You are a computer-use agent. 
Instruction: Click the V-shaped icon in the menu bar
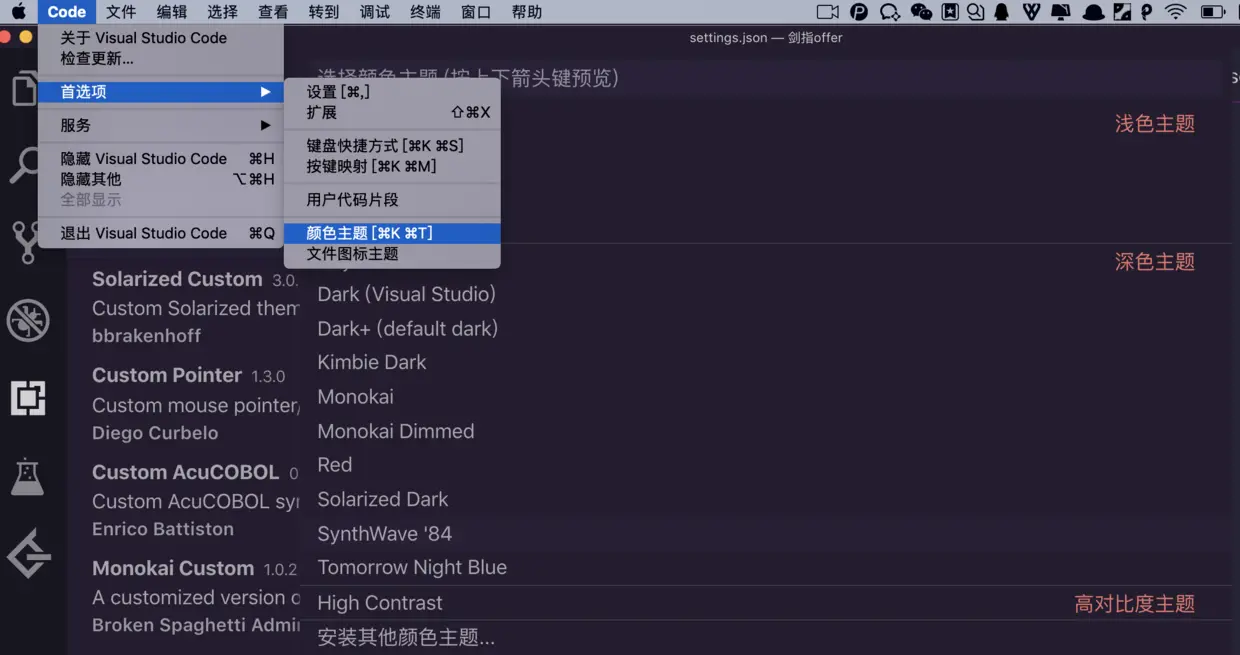[1031, 12]
